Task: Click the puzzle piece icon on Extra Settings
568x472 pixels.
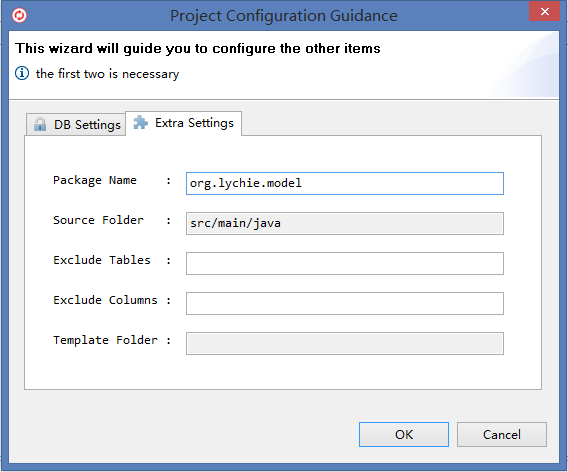Action: pyautogui.click(x=141, y=122)
